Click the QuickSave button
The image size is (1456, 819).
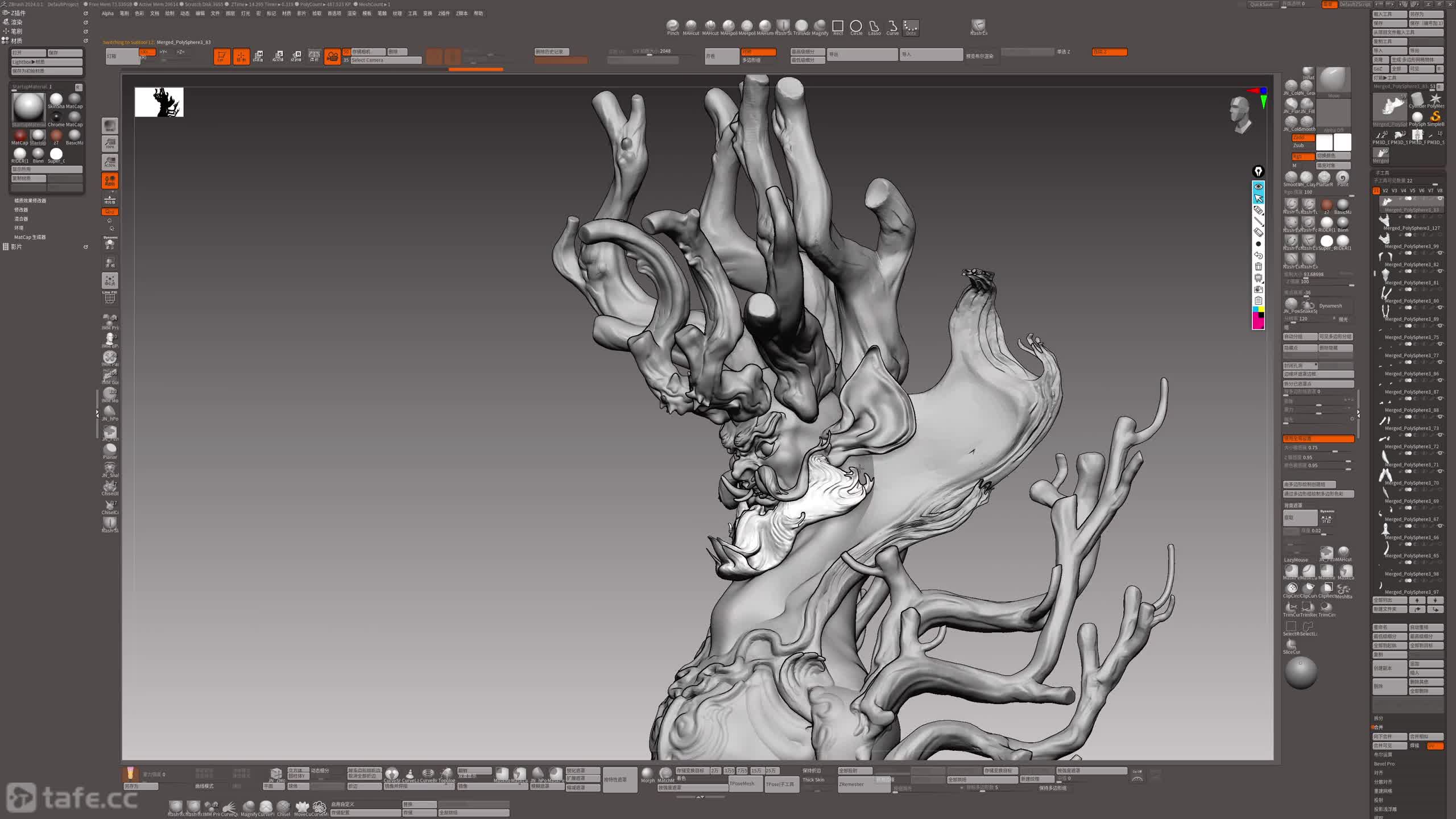[1261, 4]
